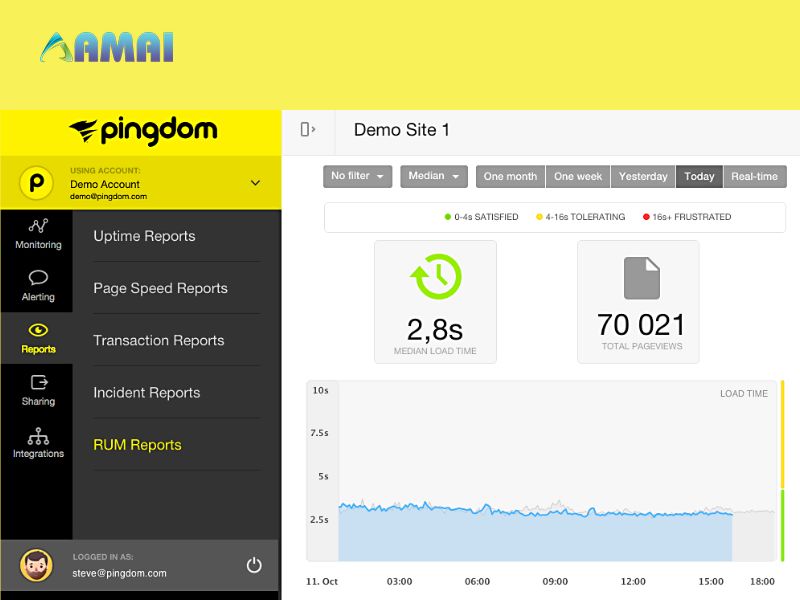
Task: Open the No filter dropdown
Action: click(x=358, y=176)
